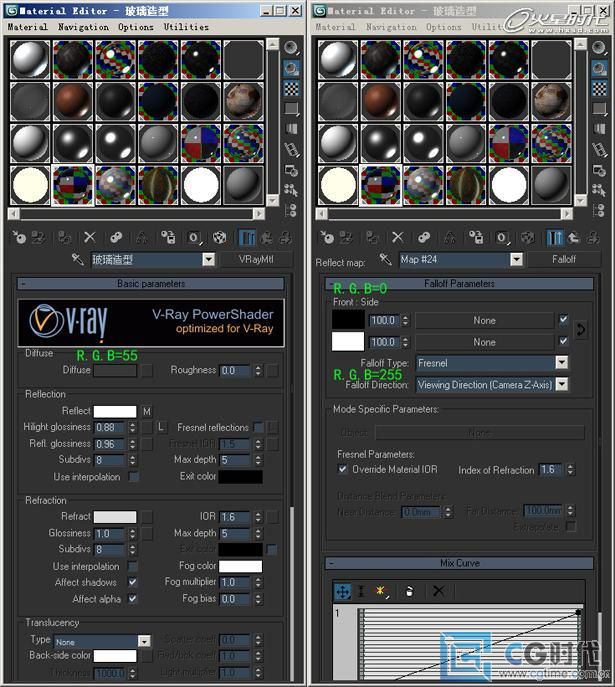Pick material eyedropper next to Map #24

(x=384, y=260)
